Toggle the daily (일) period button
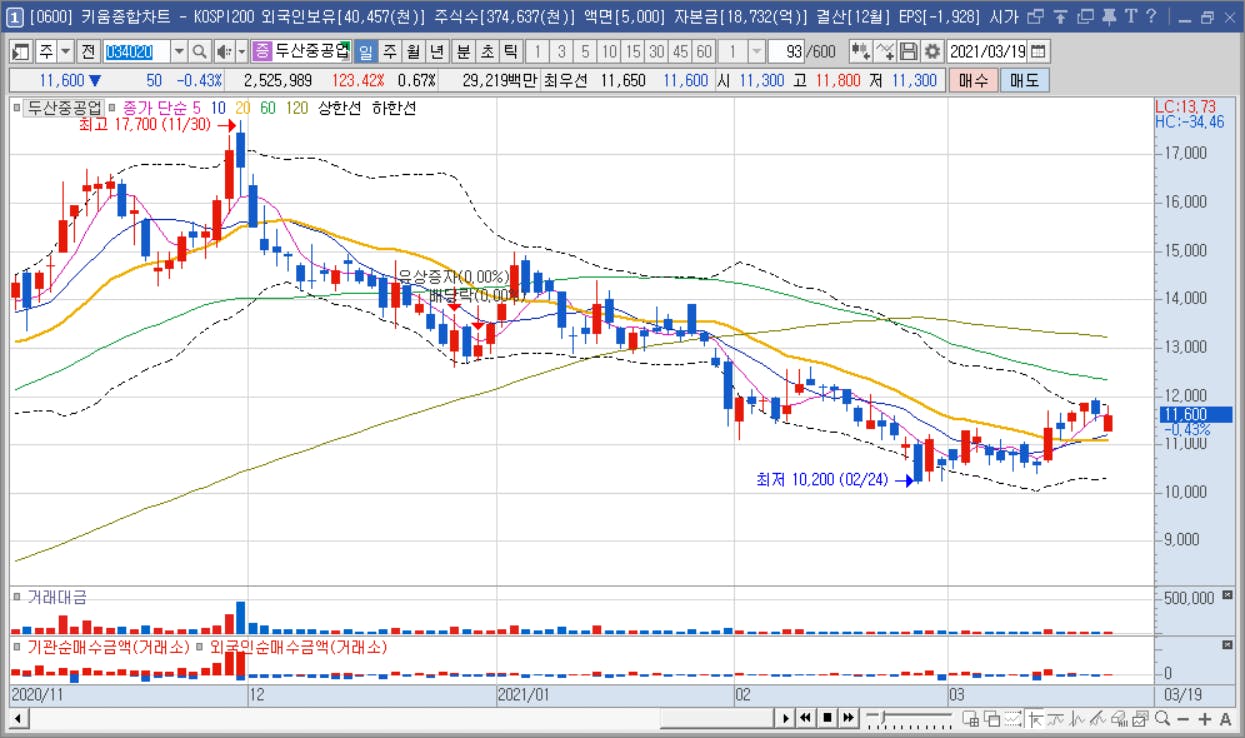 (365, 51)
